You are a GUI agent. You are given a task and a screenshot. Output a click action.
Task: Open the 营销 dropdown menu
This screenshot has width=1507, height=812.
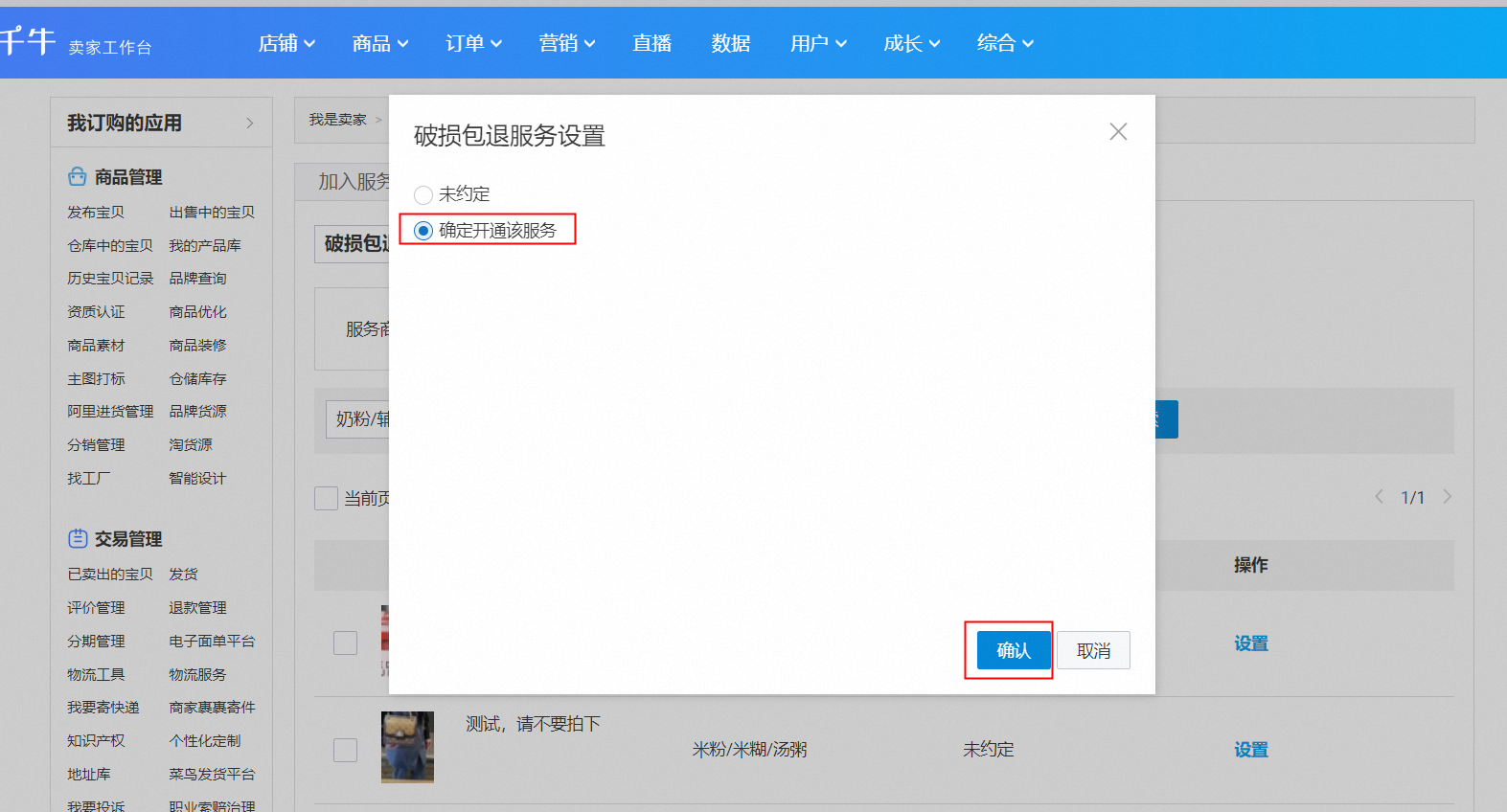pyautogui.click(x=567, y=43)
